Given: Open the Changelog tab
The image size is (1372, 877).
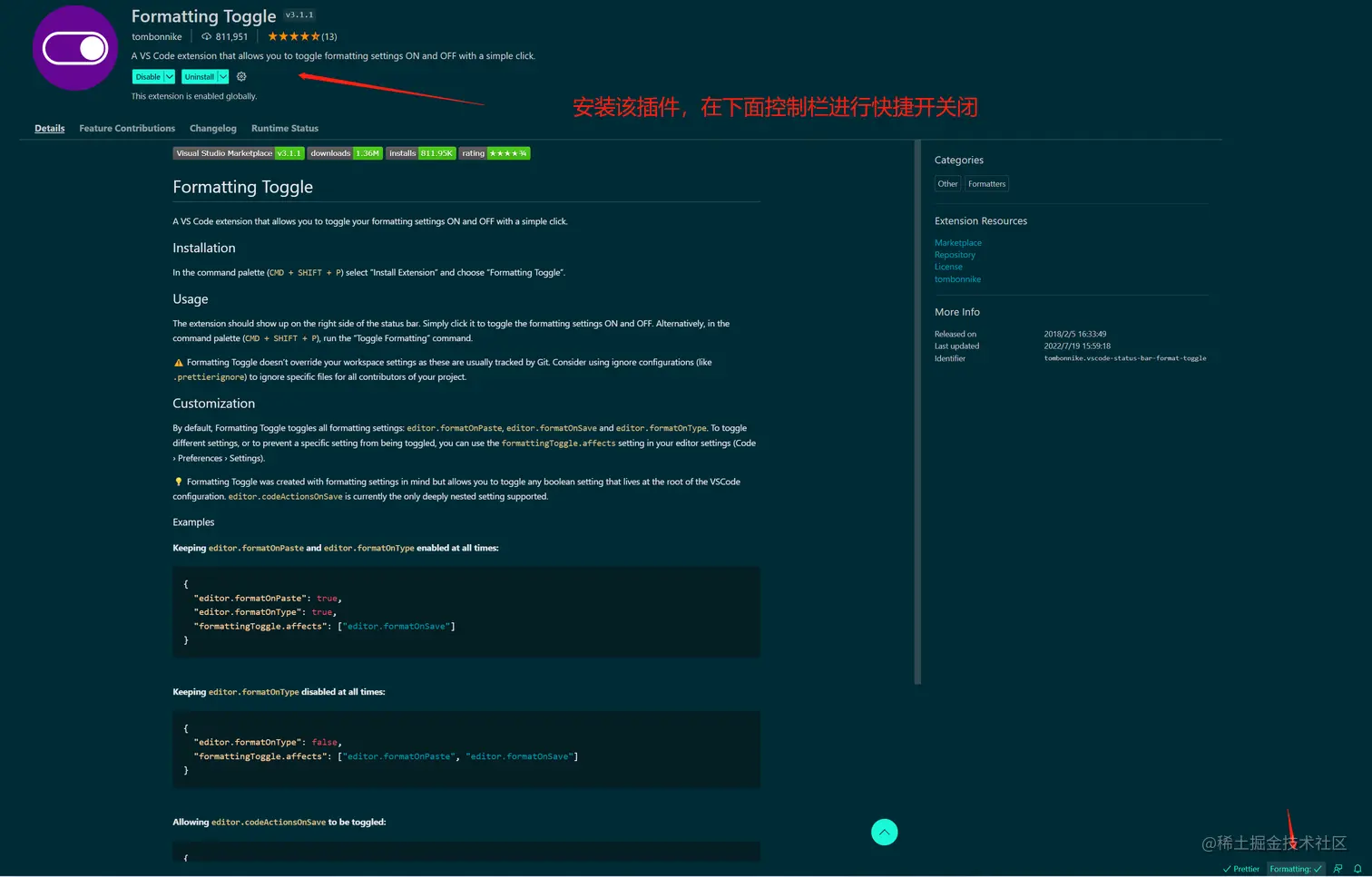Looking at the screenshot, I should coord(213,129).
